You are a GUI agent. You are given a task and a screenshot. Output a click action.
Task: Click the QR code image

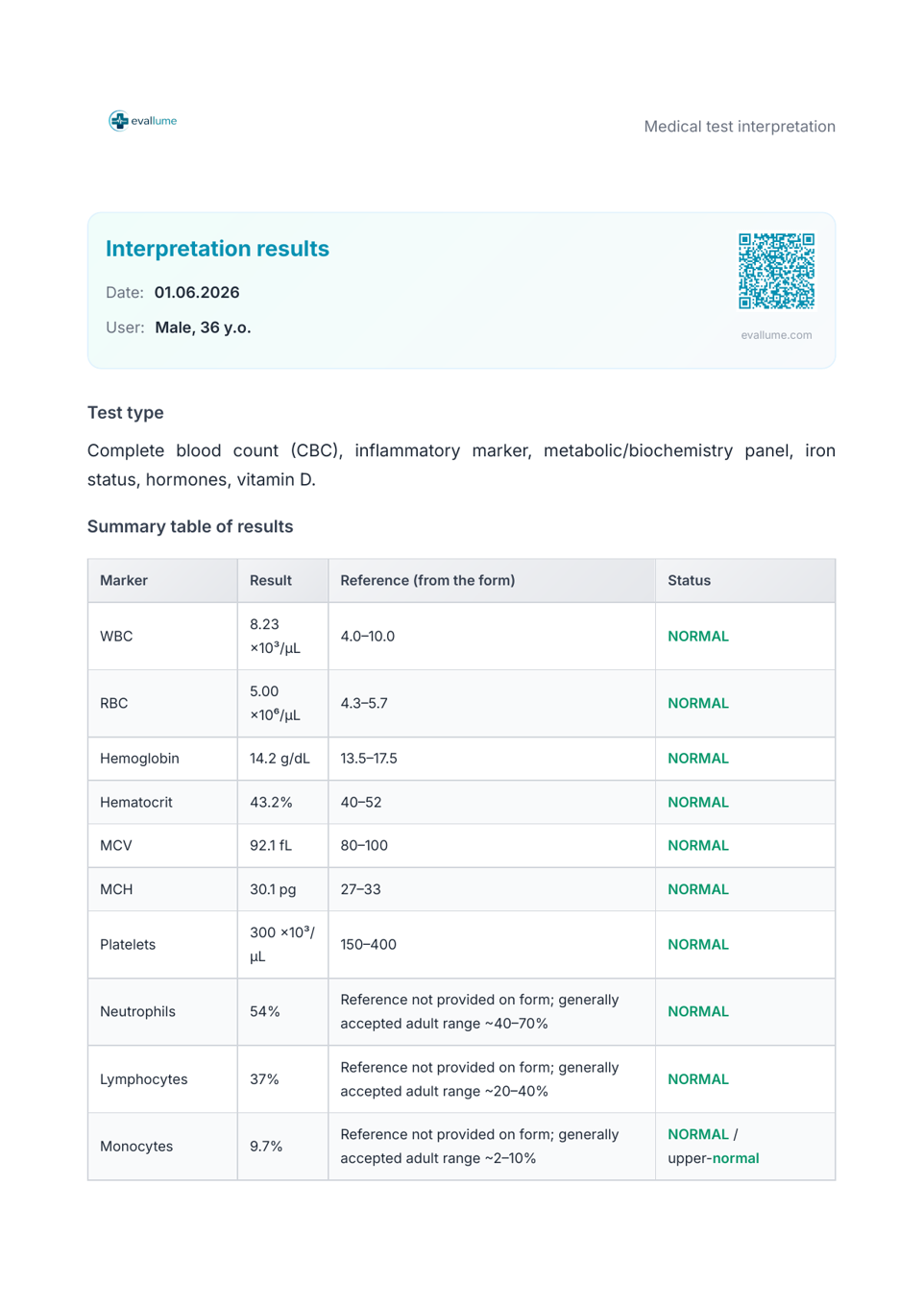click(x=776, y=271)
